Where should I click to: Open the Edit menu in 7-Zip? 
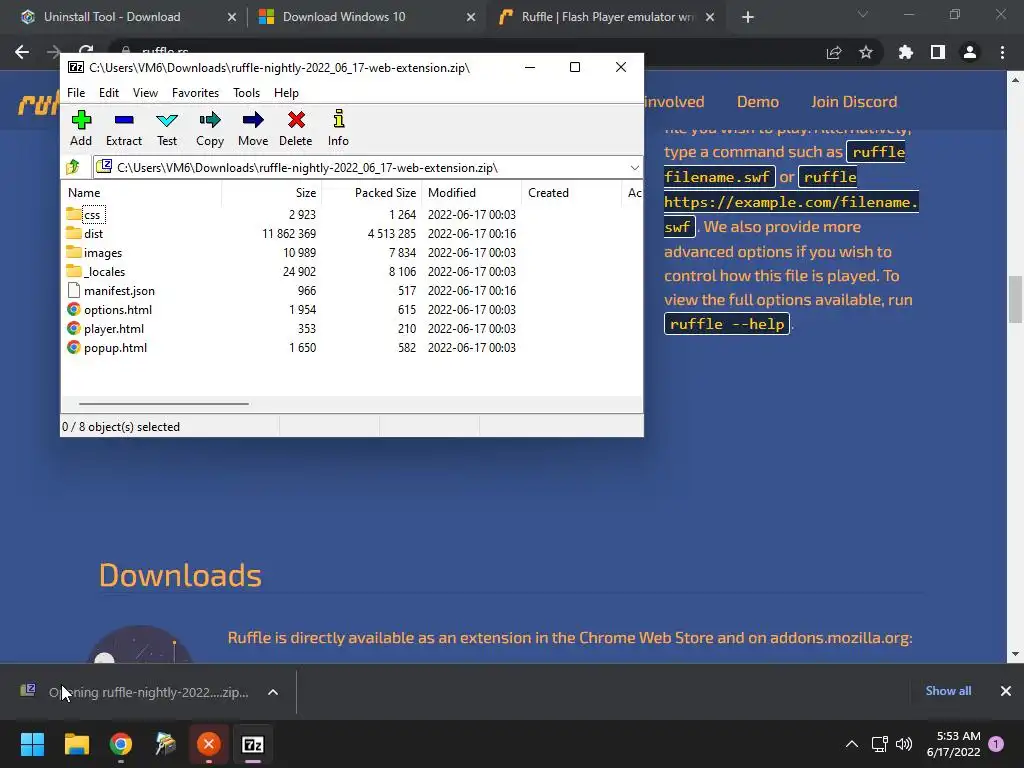click(x=108, y=93)
